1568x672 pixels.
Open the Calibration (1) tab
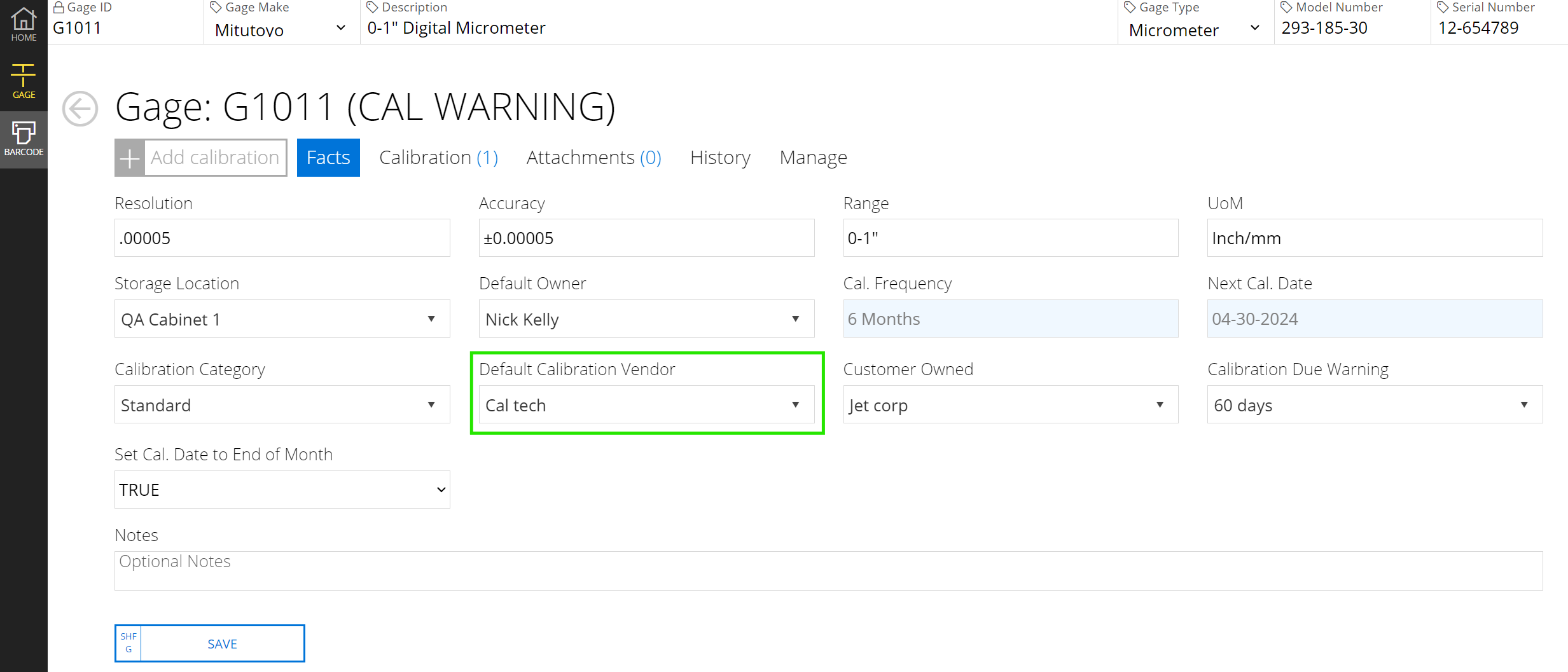tap(439, 158)
